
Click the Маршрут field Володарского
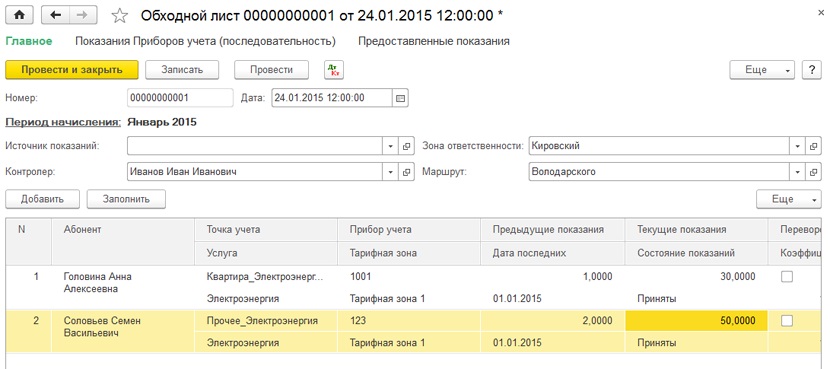[659, 172]
